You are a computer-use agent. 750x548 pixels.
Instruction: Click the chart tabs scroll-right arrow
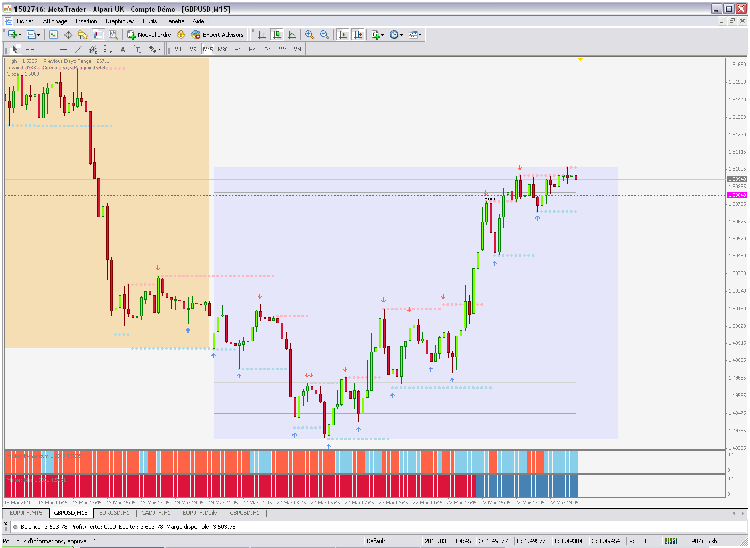(x=743, y=513)
